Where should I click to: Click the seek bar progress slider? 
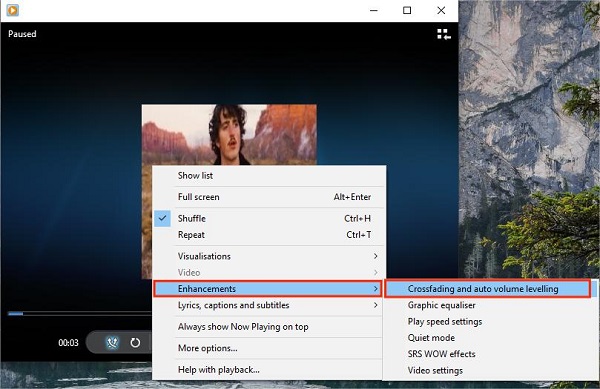pyautogui.click(x=80, y=314)
